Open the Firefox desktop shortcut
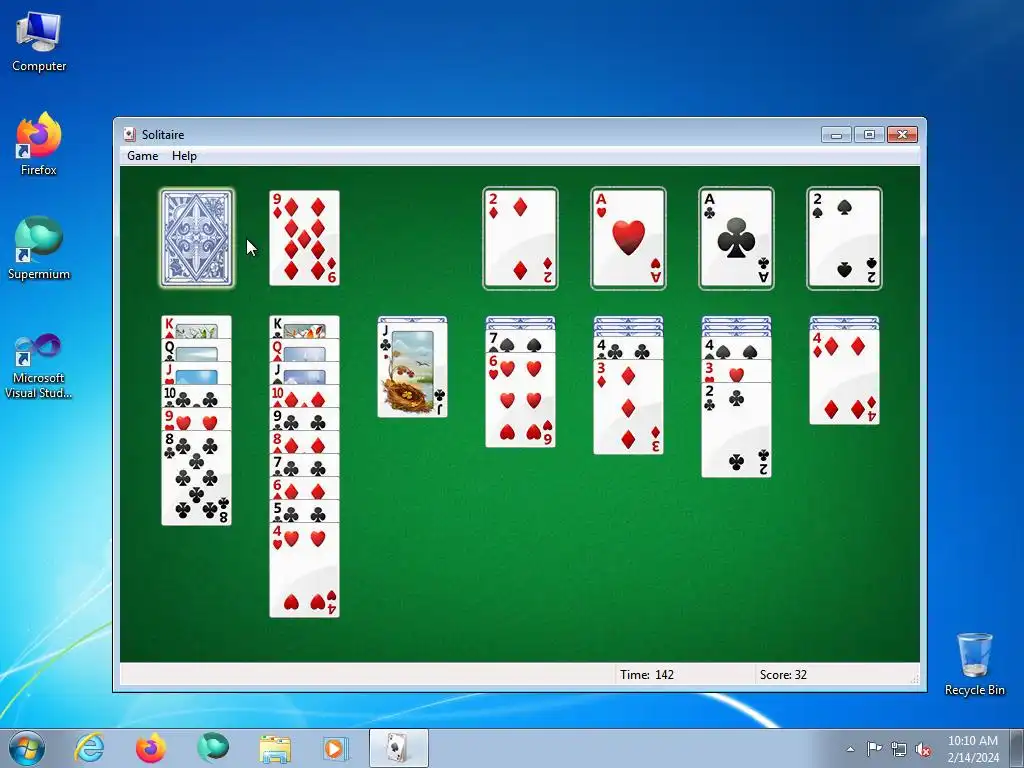 39,144
